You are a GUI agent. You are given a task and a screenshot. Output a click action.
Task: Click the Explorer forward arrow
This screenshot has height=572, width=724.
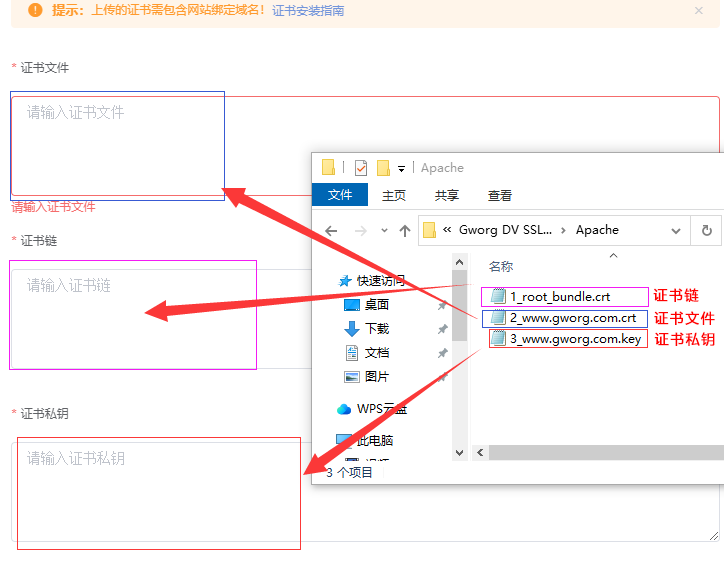point(361,230)
